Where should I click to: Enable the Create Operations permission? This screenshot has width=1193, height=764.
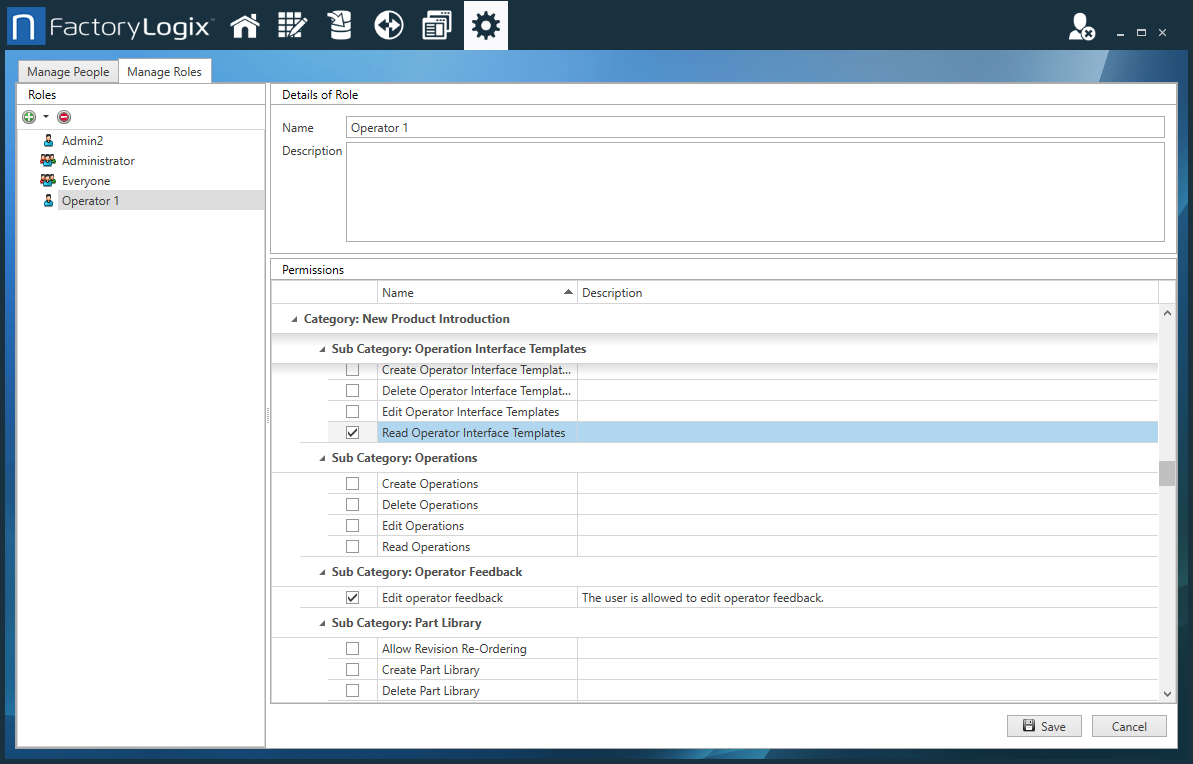coord(353,483)
